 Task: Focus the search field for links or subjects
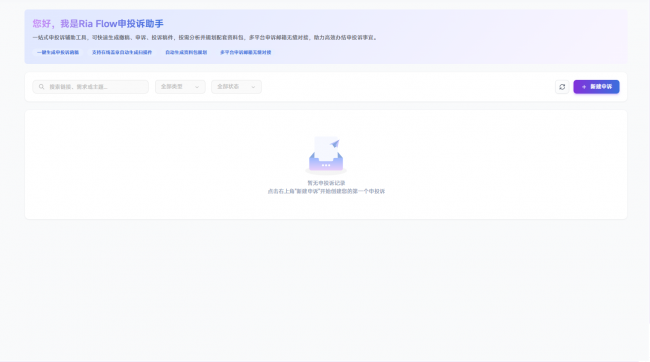[90, 87]
